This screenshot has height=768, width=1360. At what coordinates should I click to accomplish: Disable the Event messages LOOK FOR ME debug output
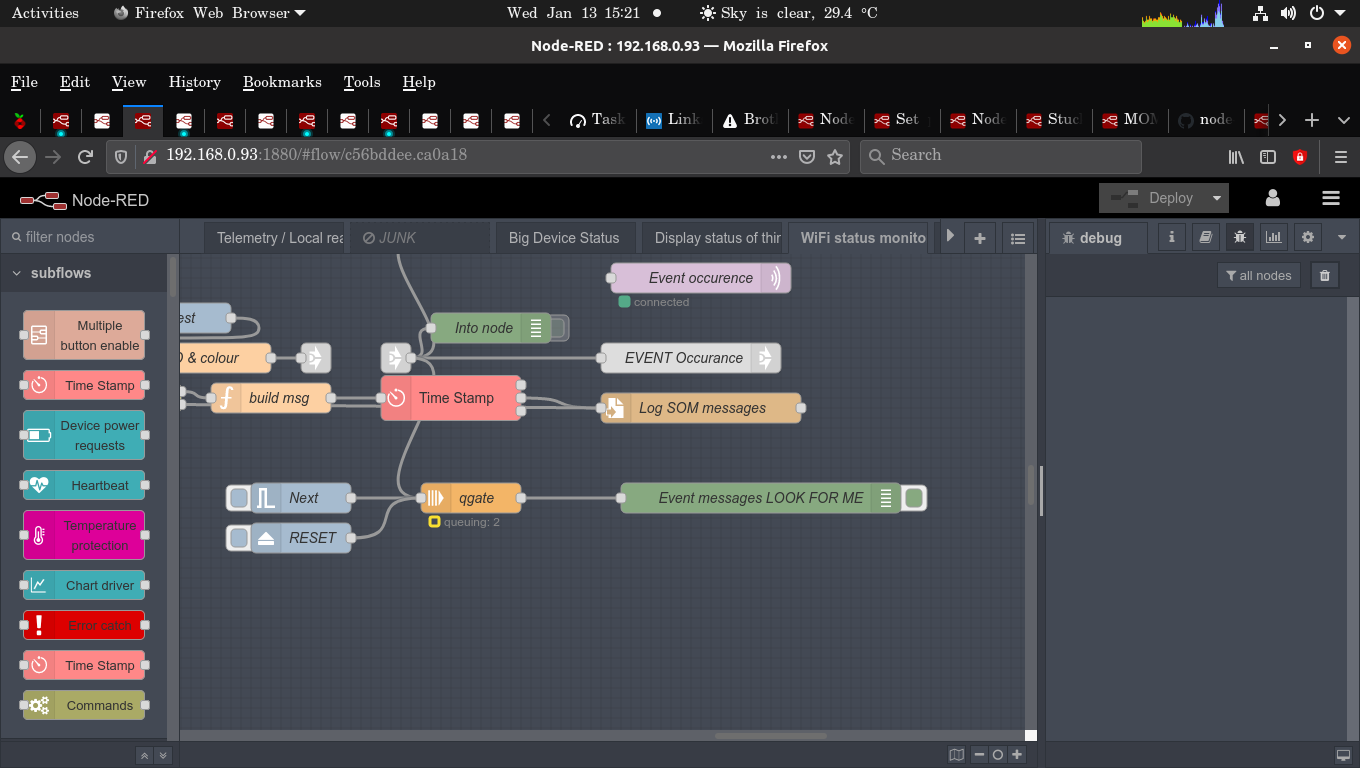click(x=913, y=497)
